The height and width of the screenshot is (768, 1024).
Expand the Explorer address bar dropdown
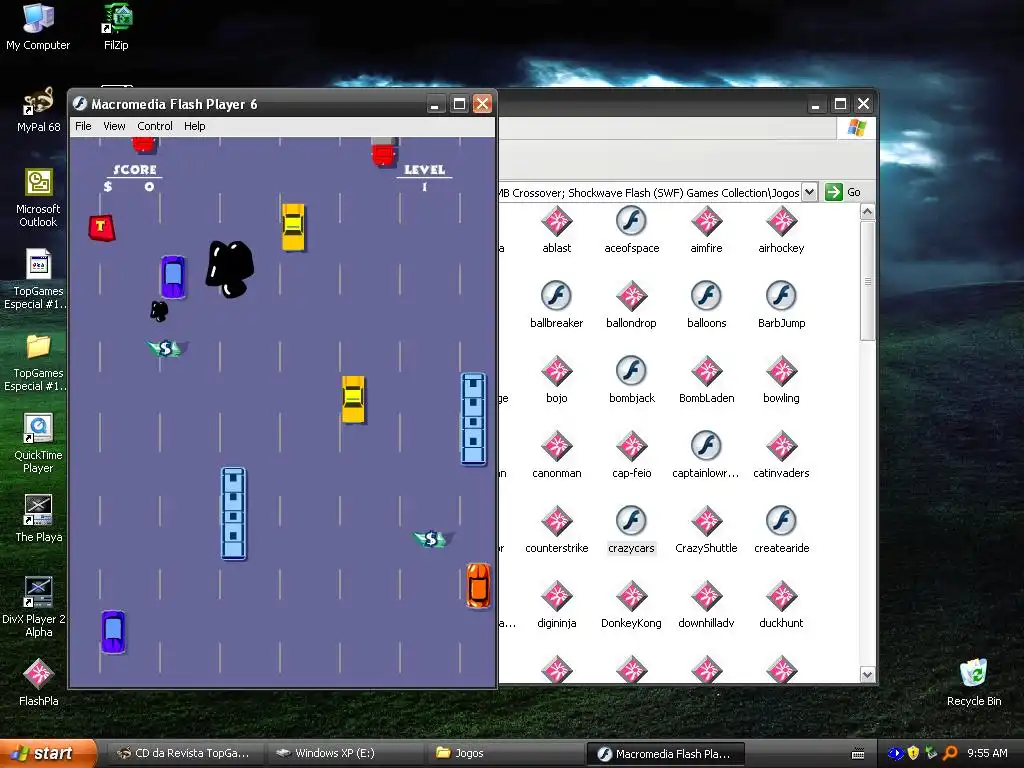(x=809, y=192)
